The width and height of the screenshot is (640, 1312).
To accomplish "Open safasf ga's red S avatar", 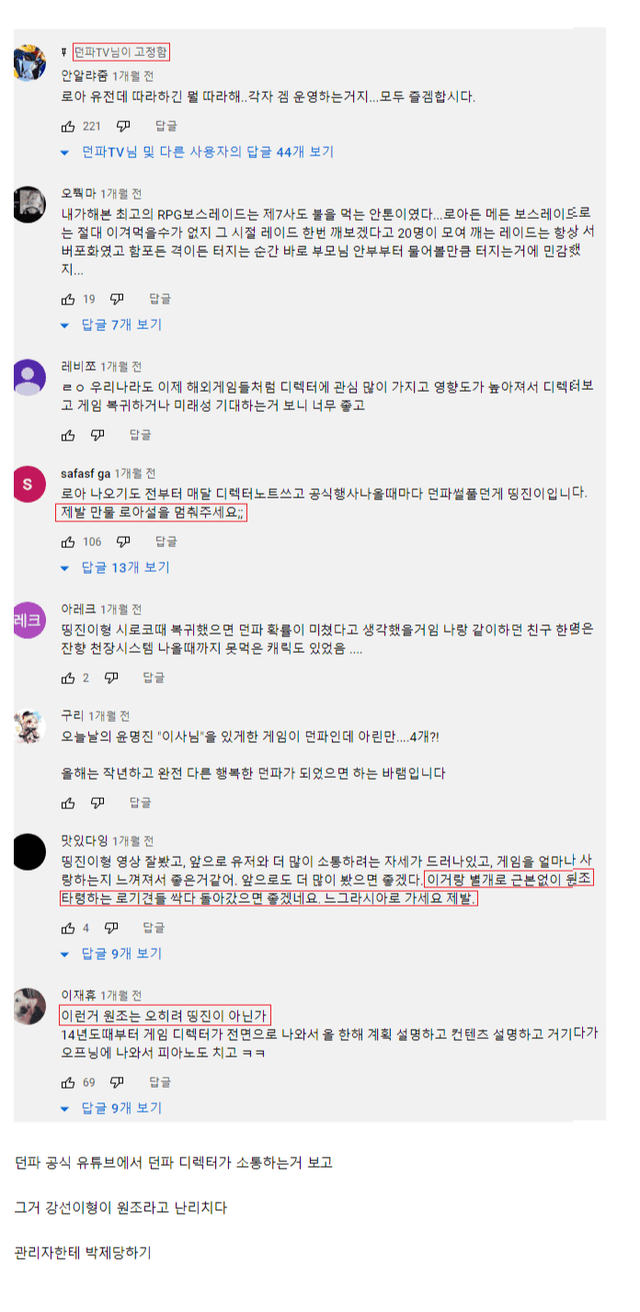I will 29,484.
